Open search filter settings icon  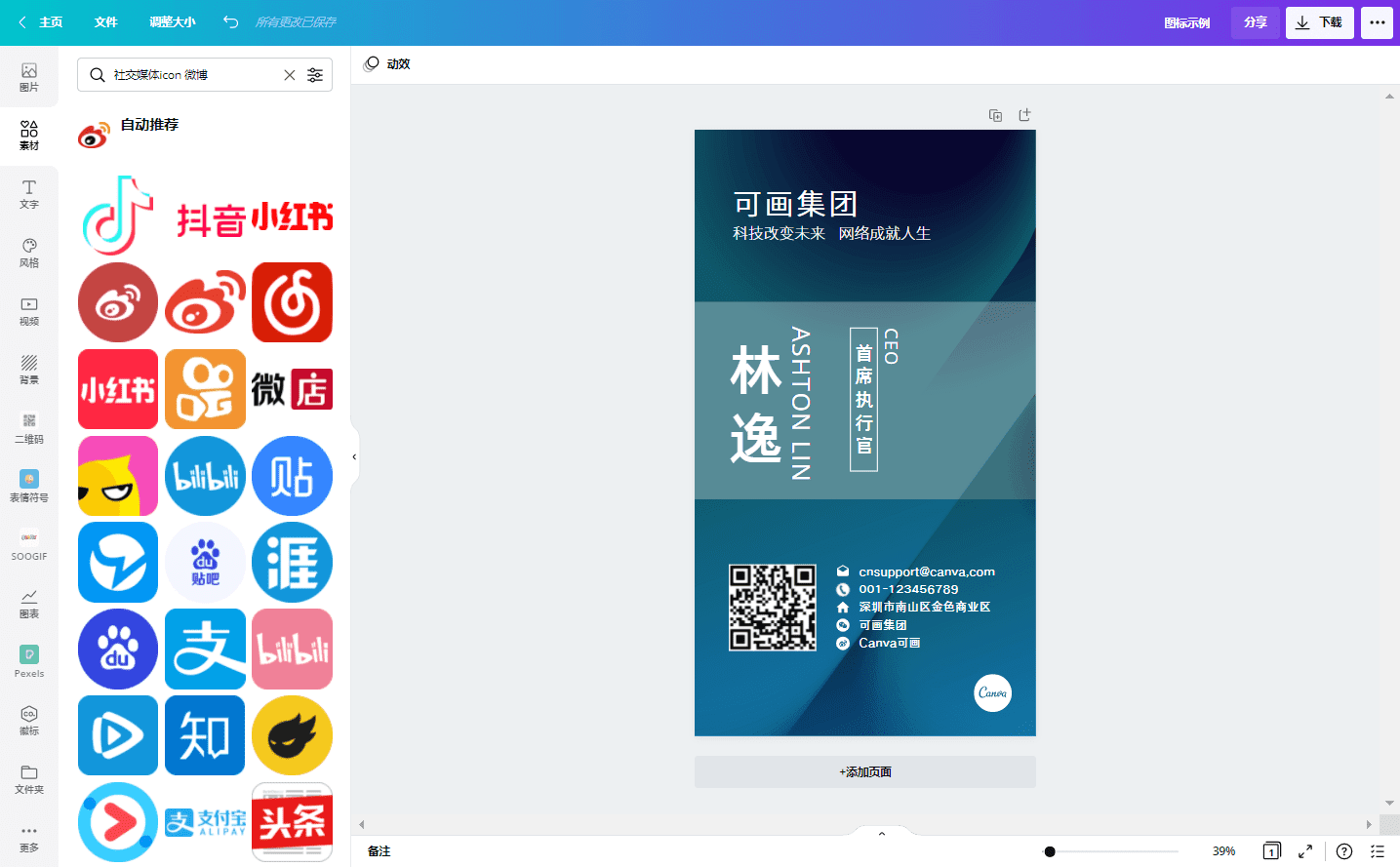pyautogui.click(x=315, y=75)
